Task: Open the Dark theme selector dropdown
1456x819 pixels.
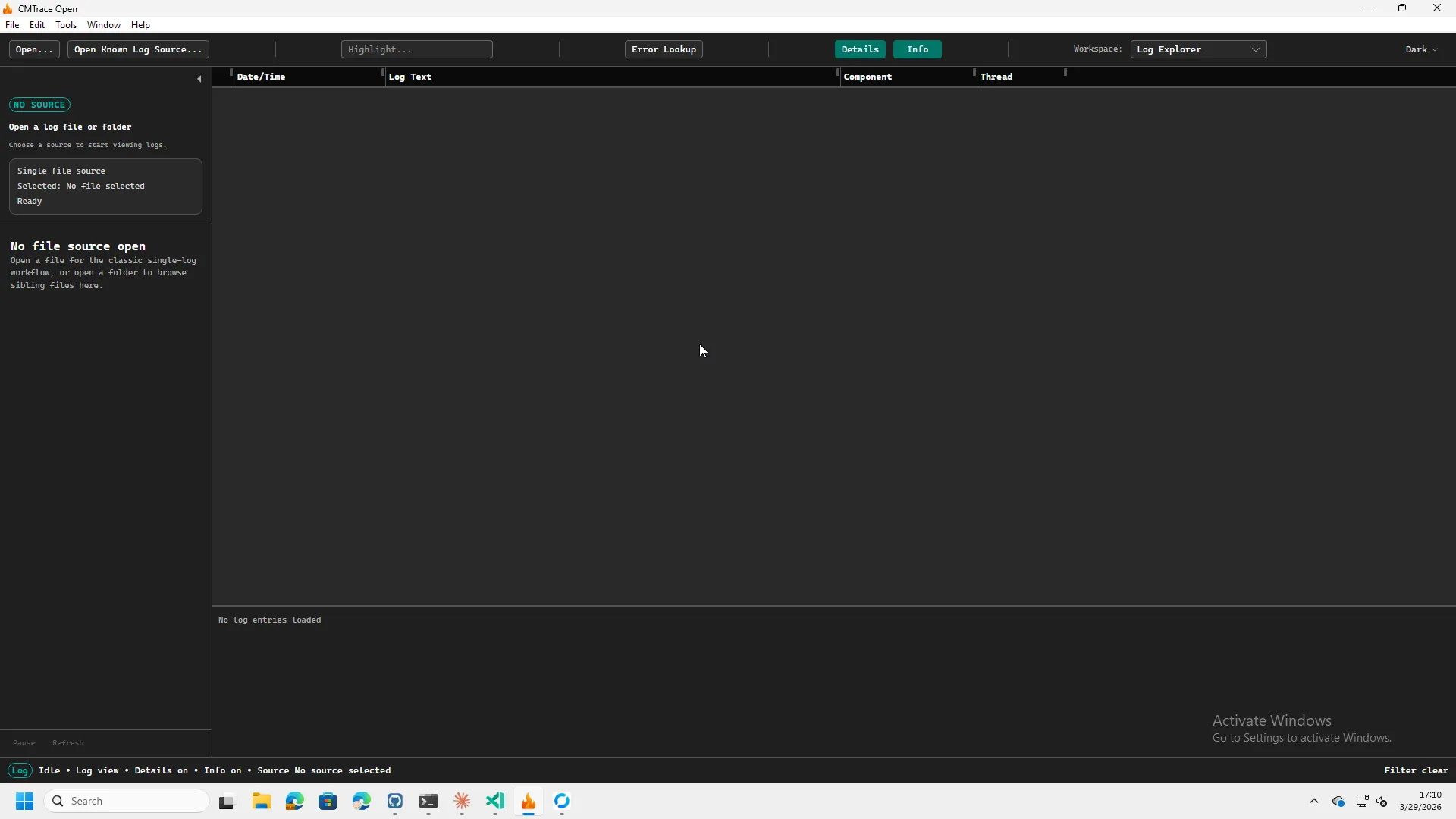Action: point(1420,49)
